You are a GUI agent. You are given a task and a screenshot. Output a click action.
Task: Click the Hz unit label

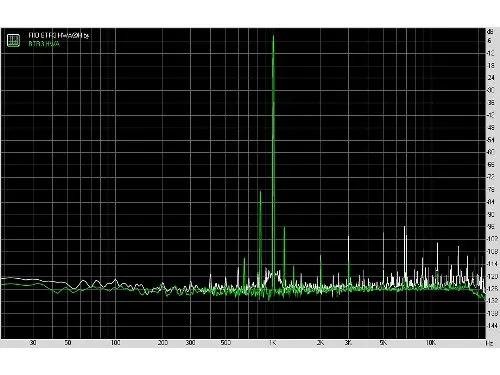coord(490,343)
